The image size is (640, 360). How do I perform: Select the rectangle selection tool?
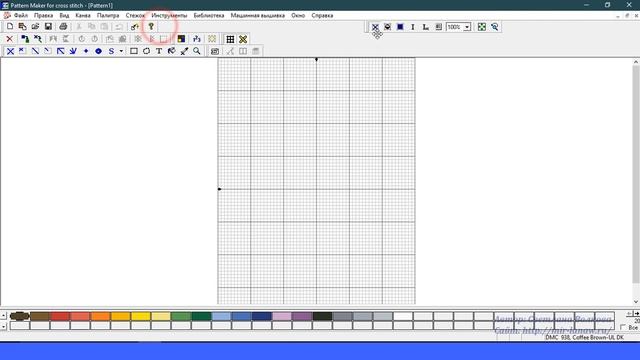tap(133, 51)
